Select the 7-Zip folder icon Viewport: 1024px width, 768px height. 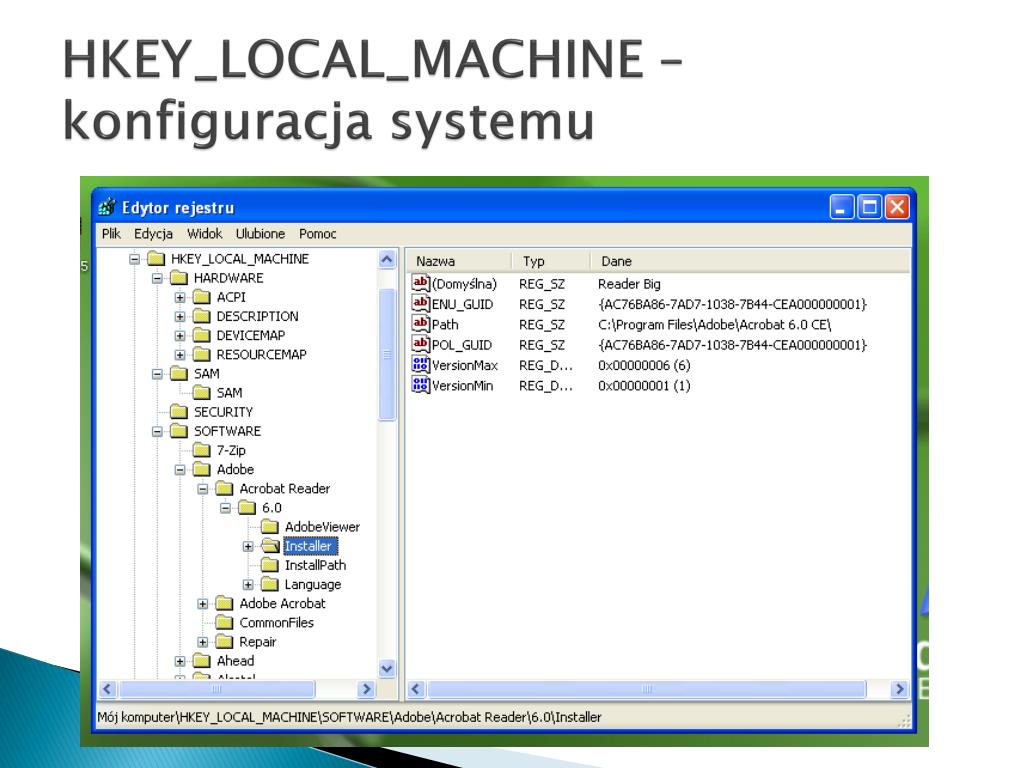tap(202, 450)
